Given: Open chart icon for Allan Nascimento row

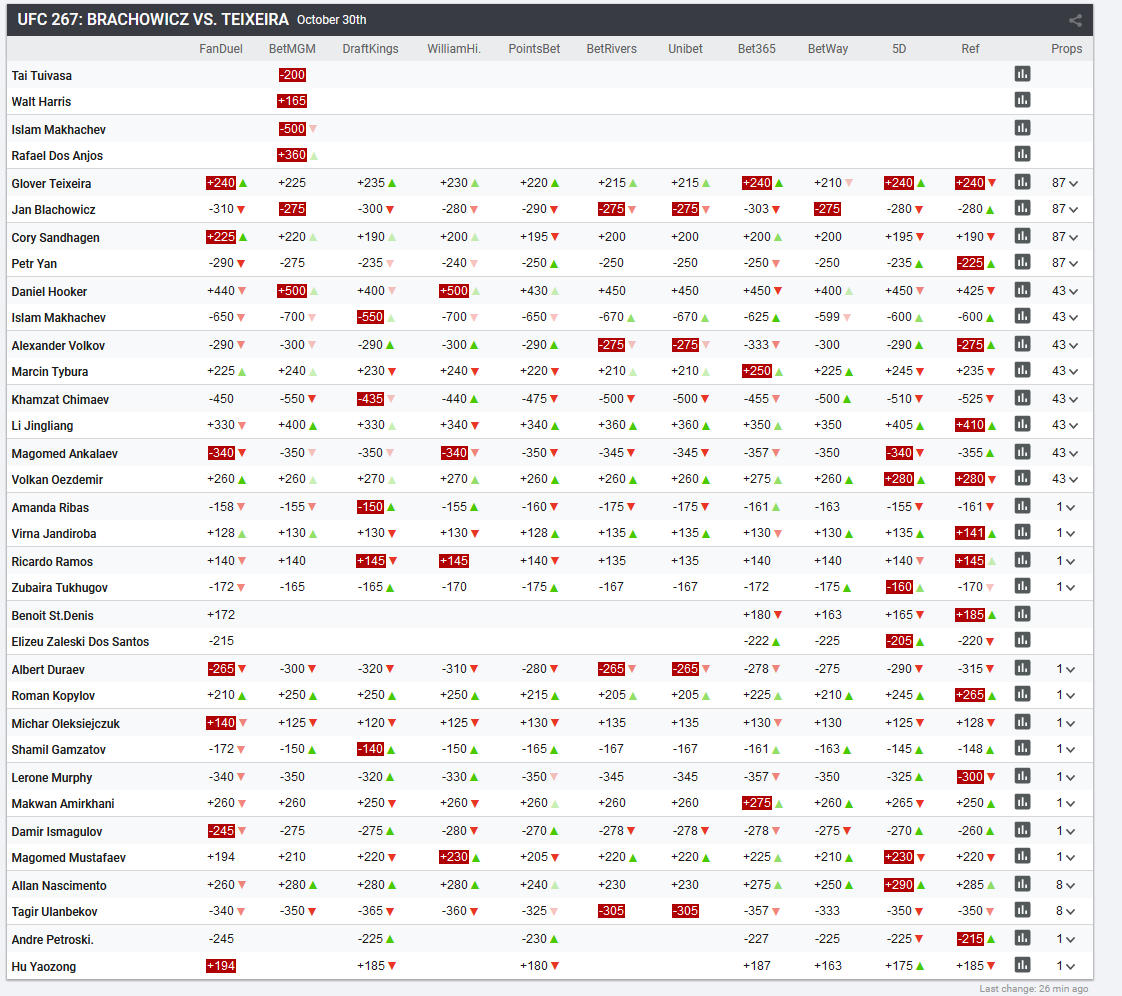Looking at the screenshot, I should pyautogui.click(x=1023, y=884).
